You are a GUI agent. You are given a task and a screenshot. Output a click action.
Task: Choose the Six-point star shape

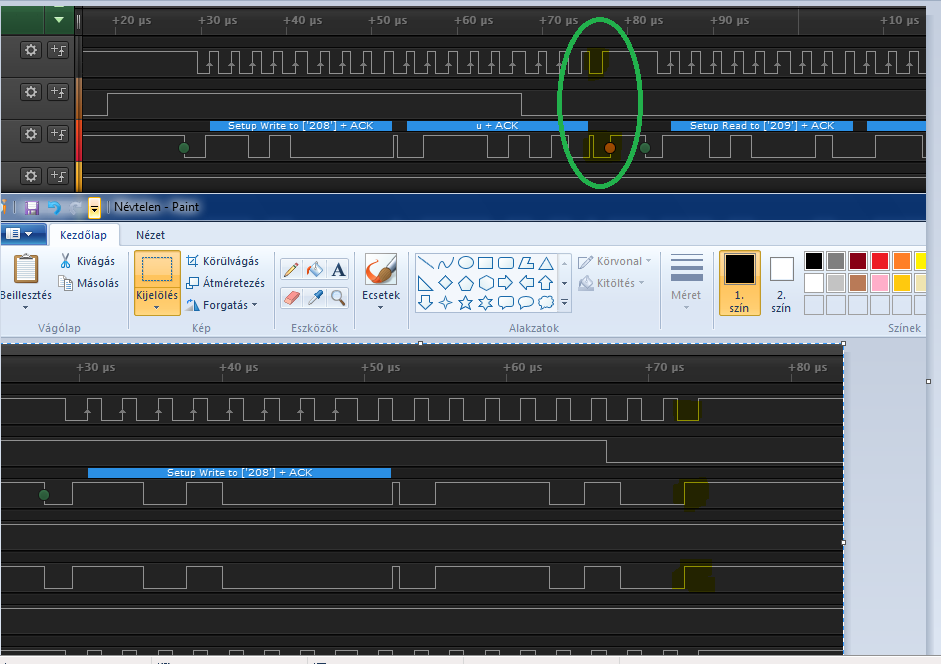click(486, 303)
